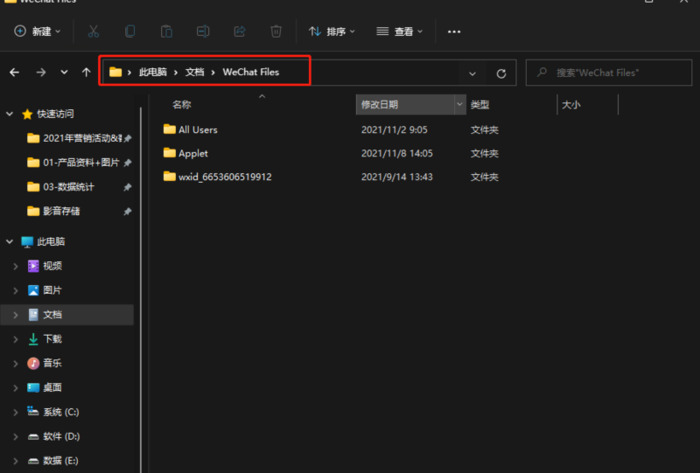Expand the 文档 tree node
The height and width of the screenshot is (473, 700).
click(x=16, y=315)
